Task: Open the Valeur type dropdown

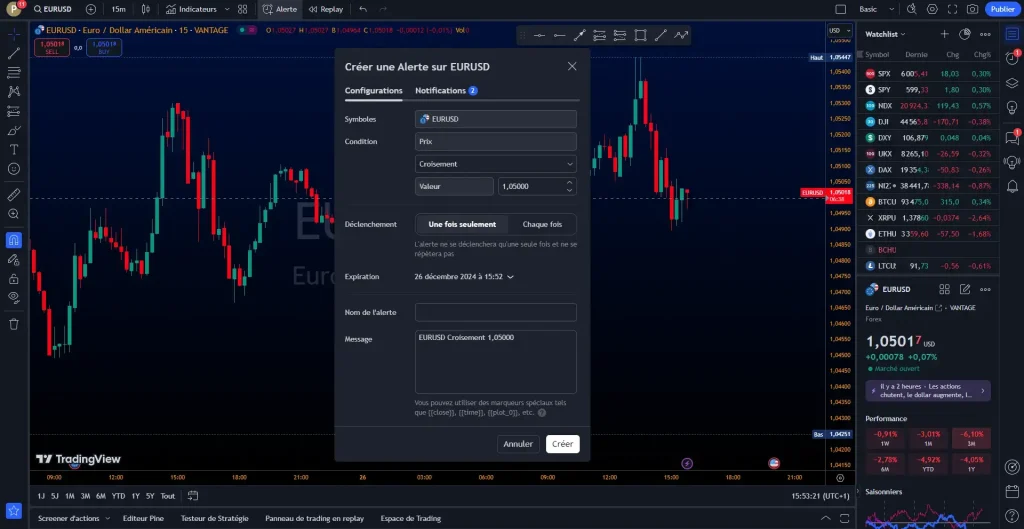Action: click(455, 186)
